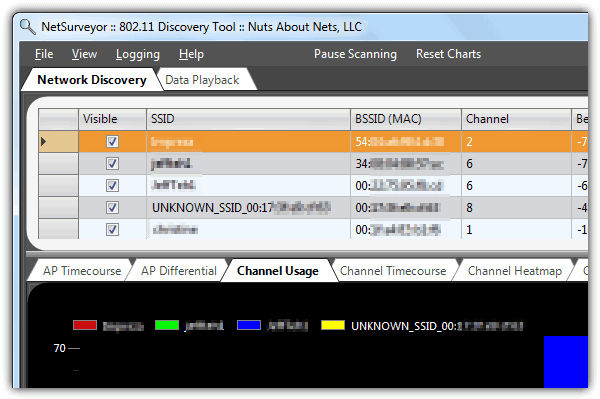Click the row selector for the UNKNOWN_SSID row

59,208
